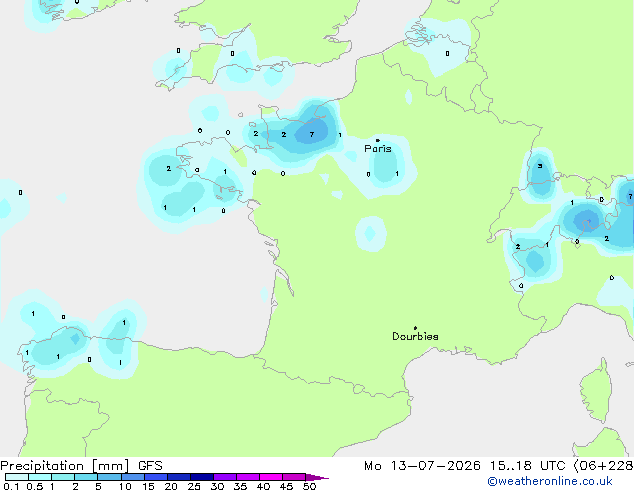Select the 30–35 mm purple legend swatch
Image resolution: width=634 pixels, height=490 pixels.
tap(225, 477)
